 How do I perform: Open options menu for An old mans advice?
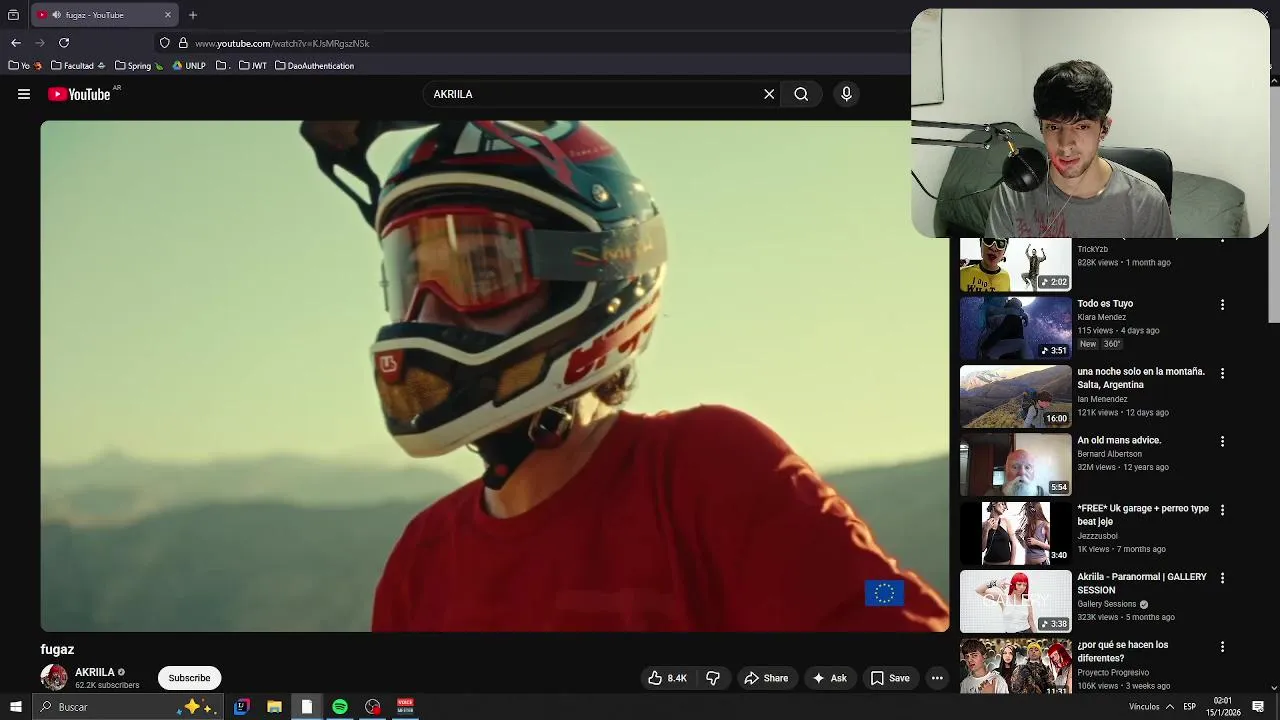pos(1222,441)
